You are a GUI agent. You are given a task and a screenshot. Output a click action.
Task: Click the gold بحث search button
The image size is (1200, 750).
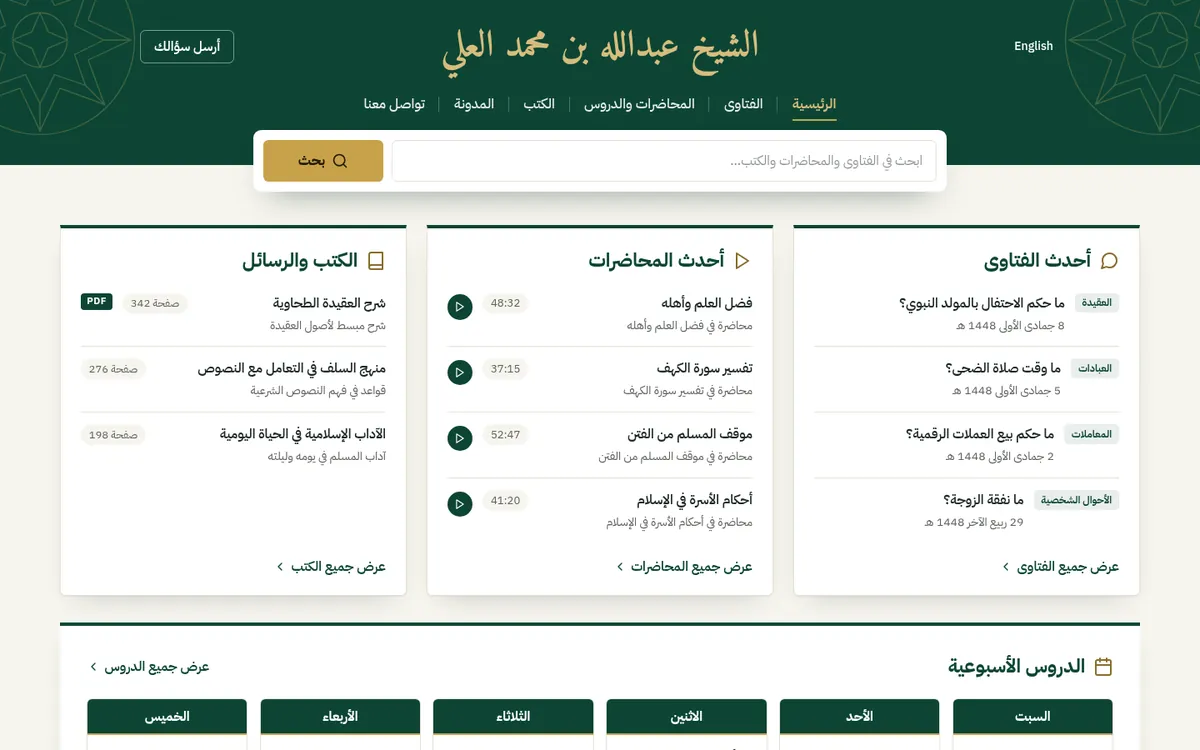[x=323, y=161]
